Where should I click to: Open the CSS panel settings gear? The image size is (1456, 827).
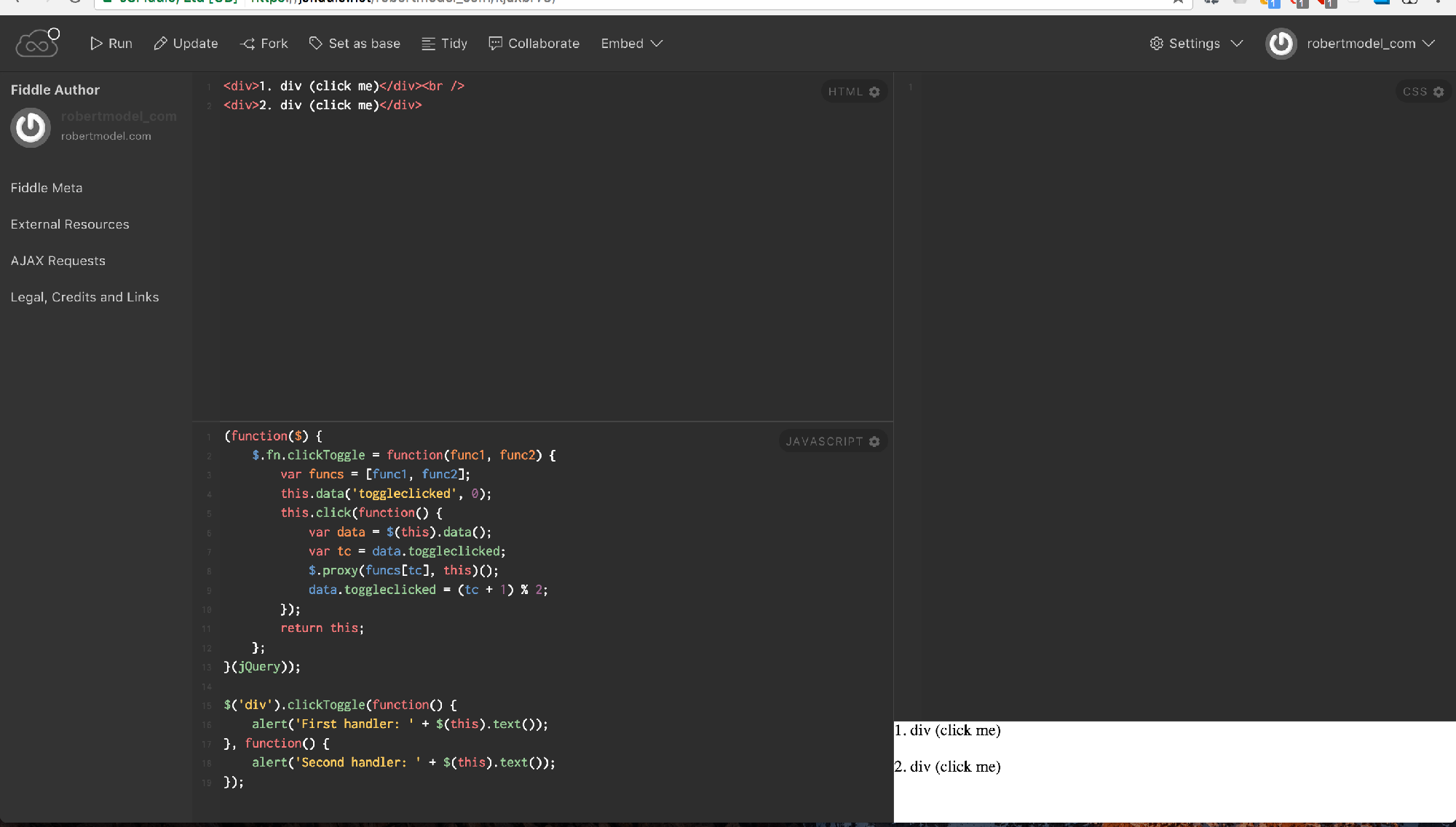(1439, 92)
